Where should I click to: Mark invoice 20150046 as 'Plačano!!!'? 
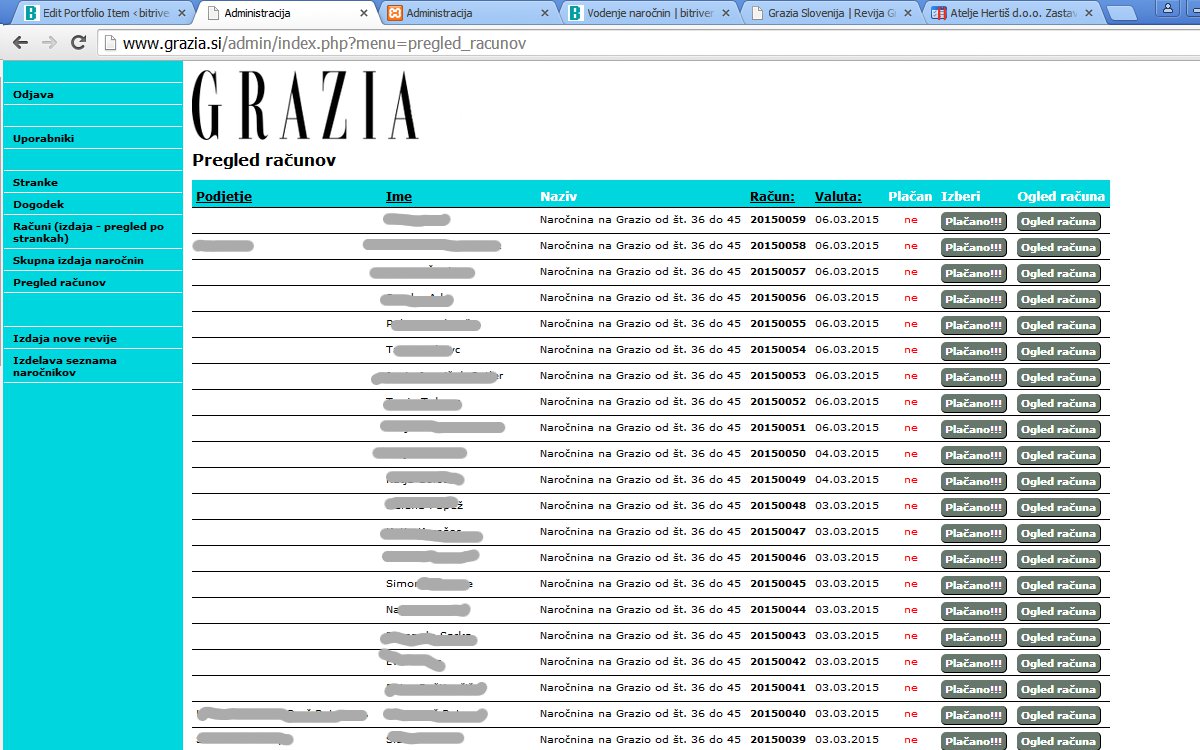974,559
